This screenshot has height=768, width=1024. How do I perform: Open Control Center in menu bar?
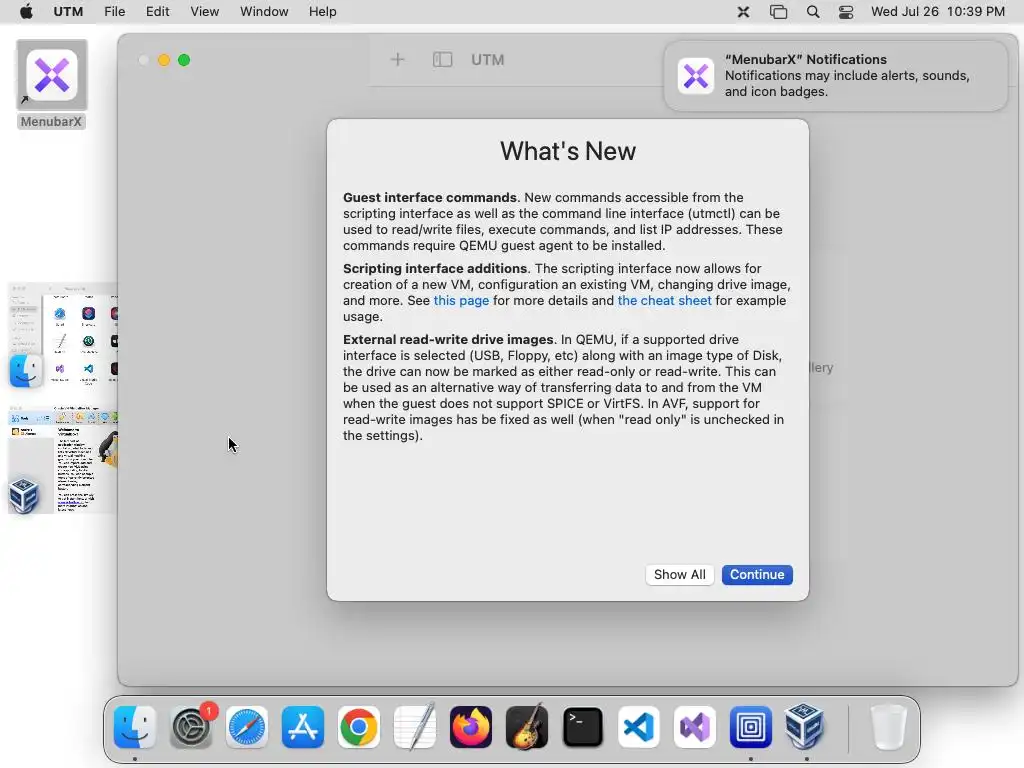846,12
